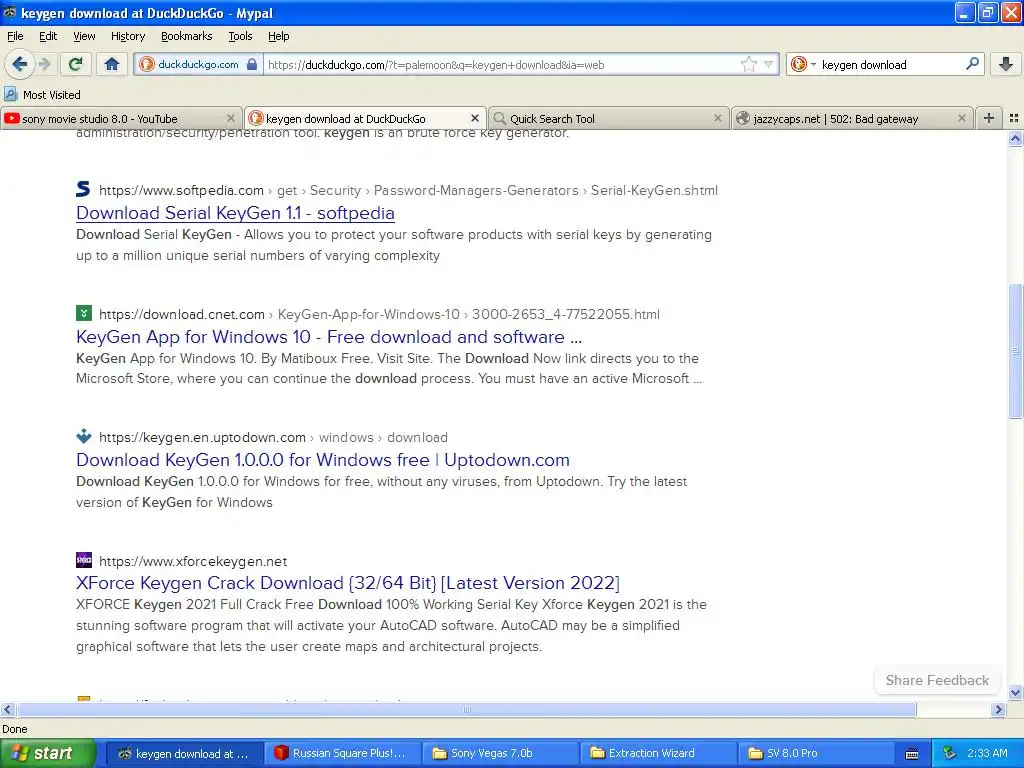The width and height of the screenshot is (1024, 768).
Task: Click the URL address field
Action: (x=500, y=65)
